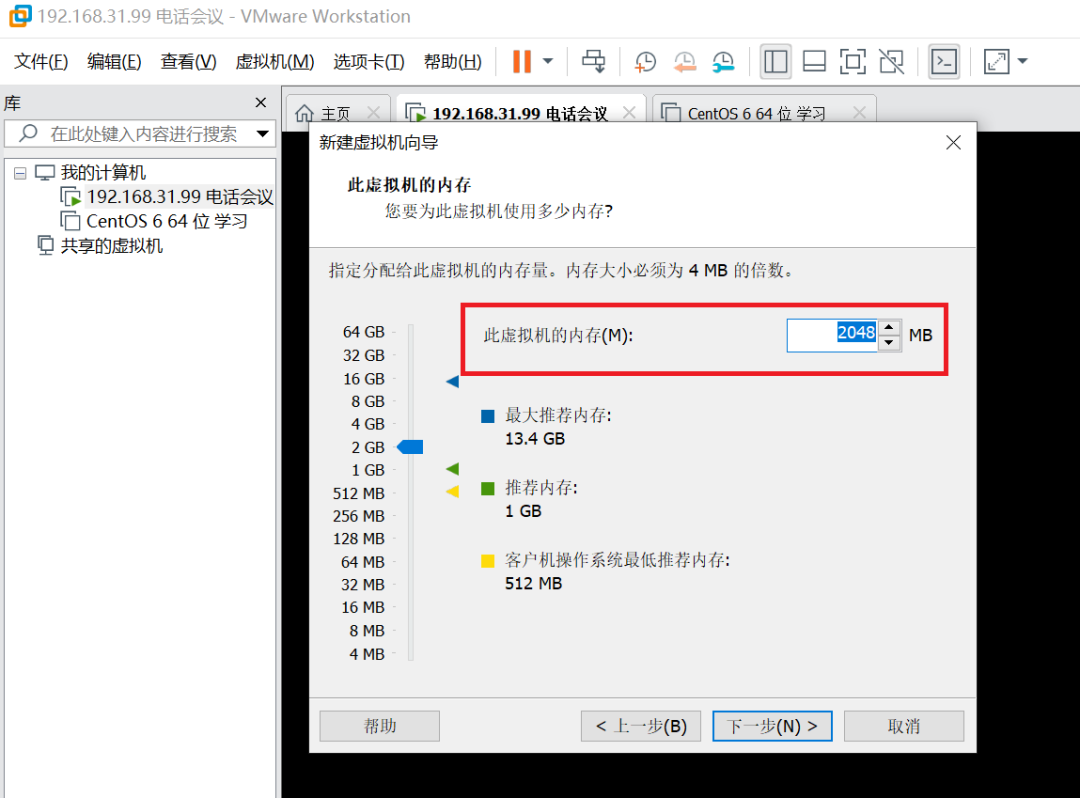Open the 文件(F) menu
The width and height of the screenshot is (1080, 798).
41,61
